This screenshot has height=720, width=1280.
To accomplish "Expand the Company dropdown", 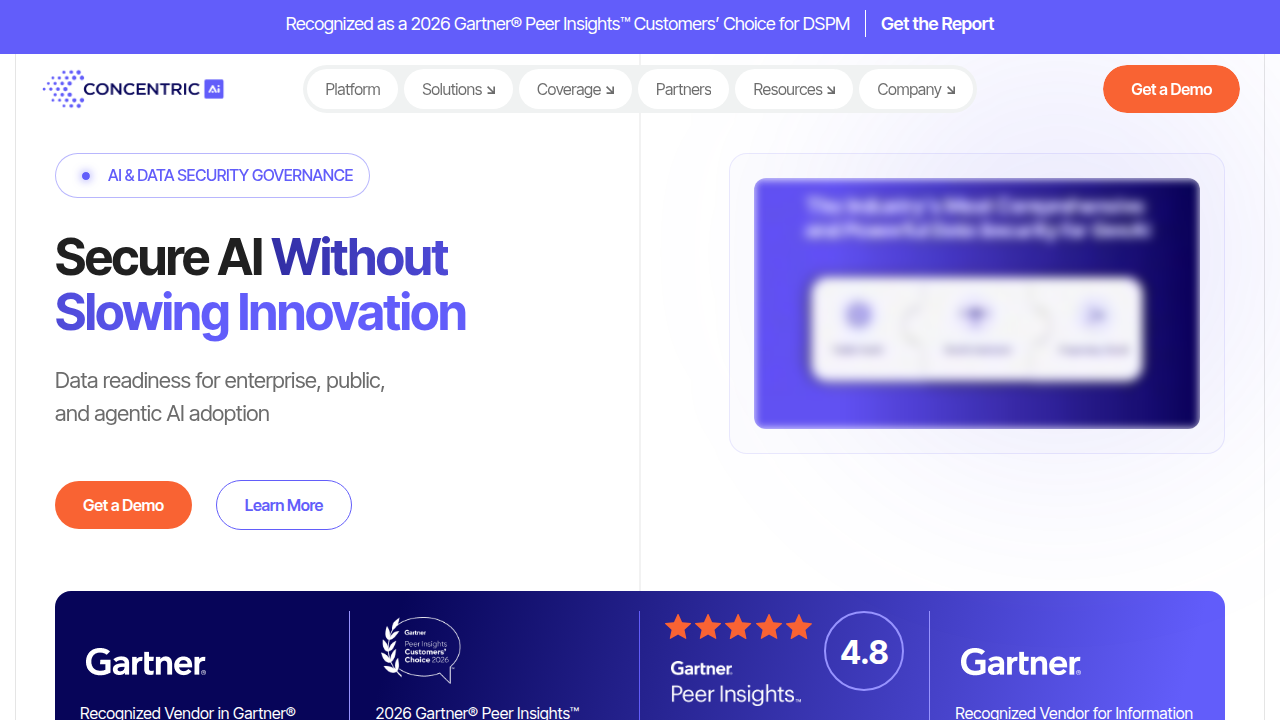I will [916, 89].
